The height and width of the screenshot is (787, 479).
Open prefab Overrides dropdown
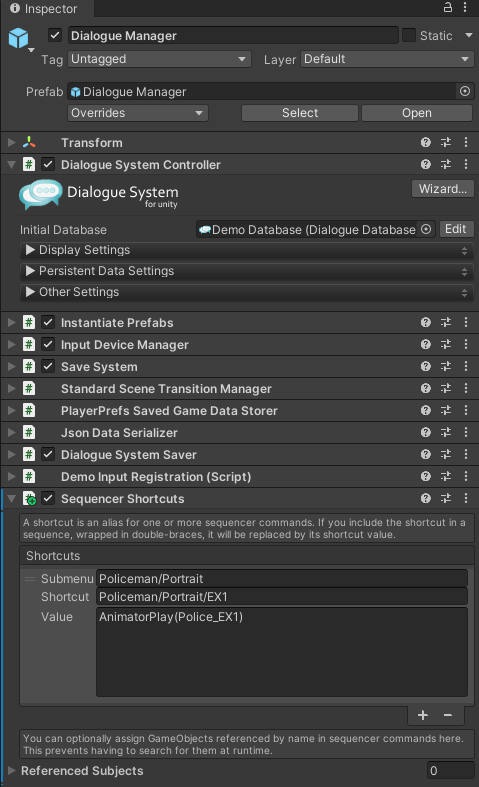(x=138, y=113)
